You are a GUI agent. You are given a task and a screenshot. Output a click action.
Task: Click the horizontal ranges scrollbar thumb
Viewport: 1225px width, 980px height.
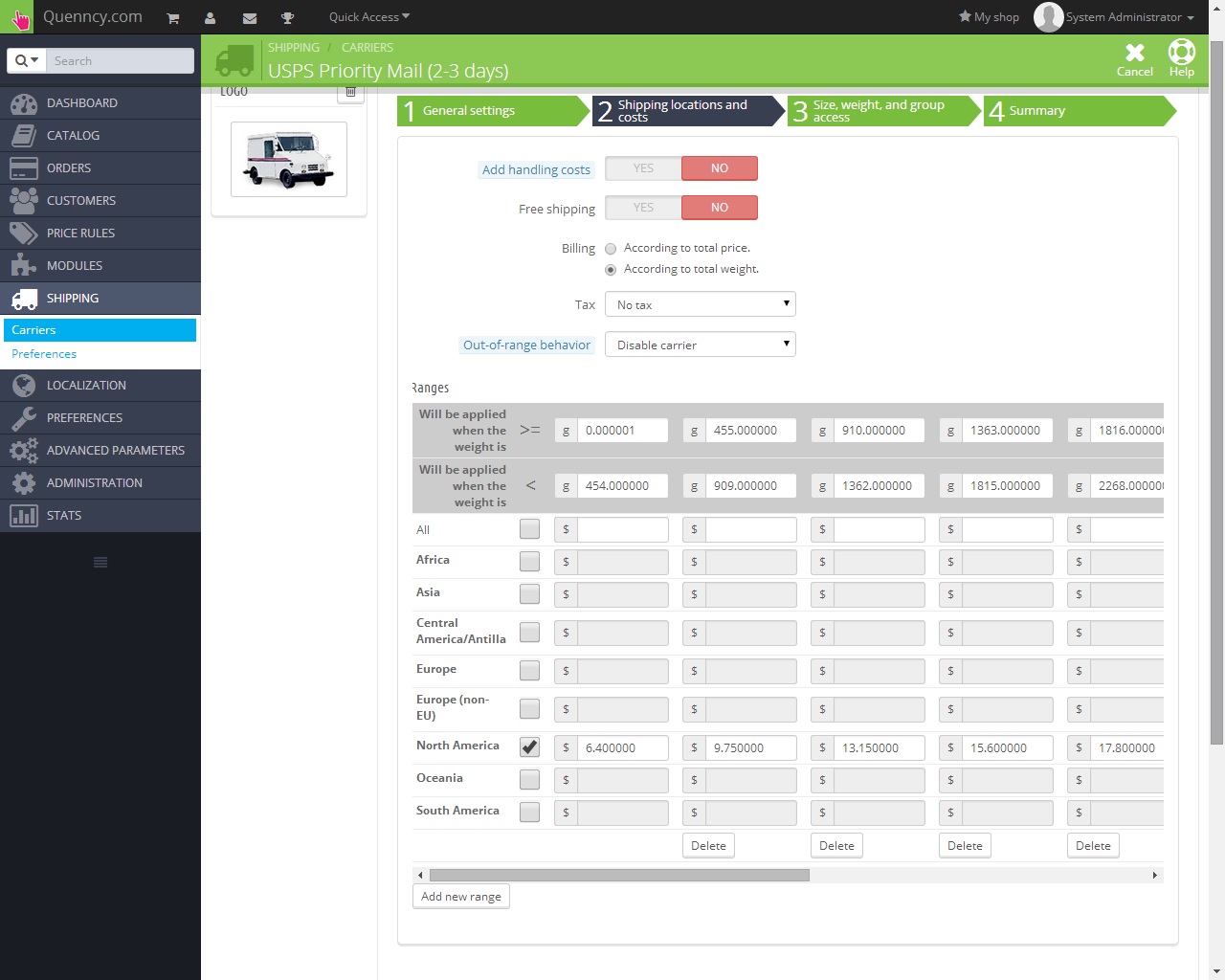(619, 875)
